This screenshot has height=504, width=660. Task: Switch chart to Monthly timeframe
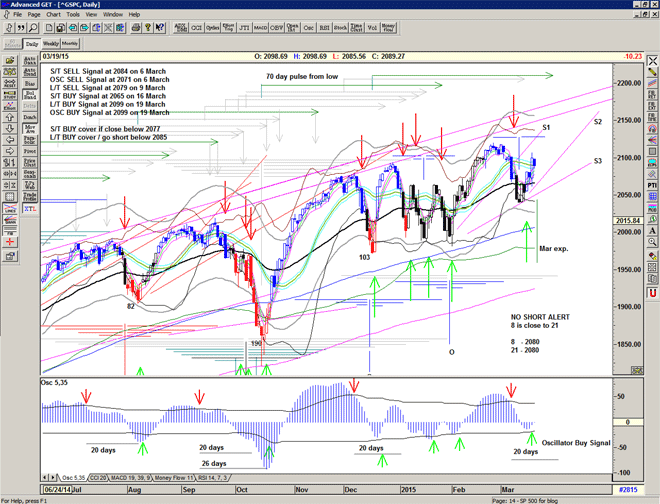pos(70,44)
